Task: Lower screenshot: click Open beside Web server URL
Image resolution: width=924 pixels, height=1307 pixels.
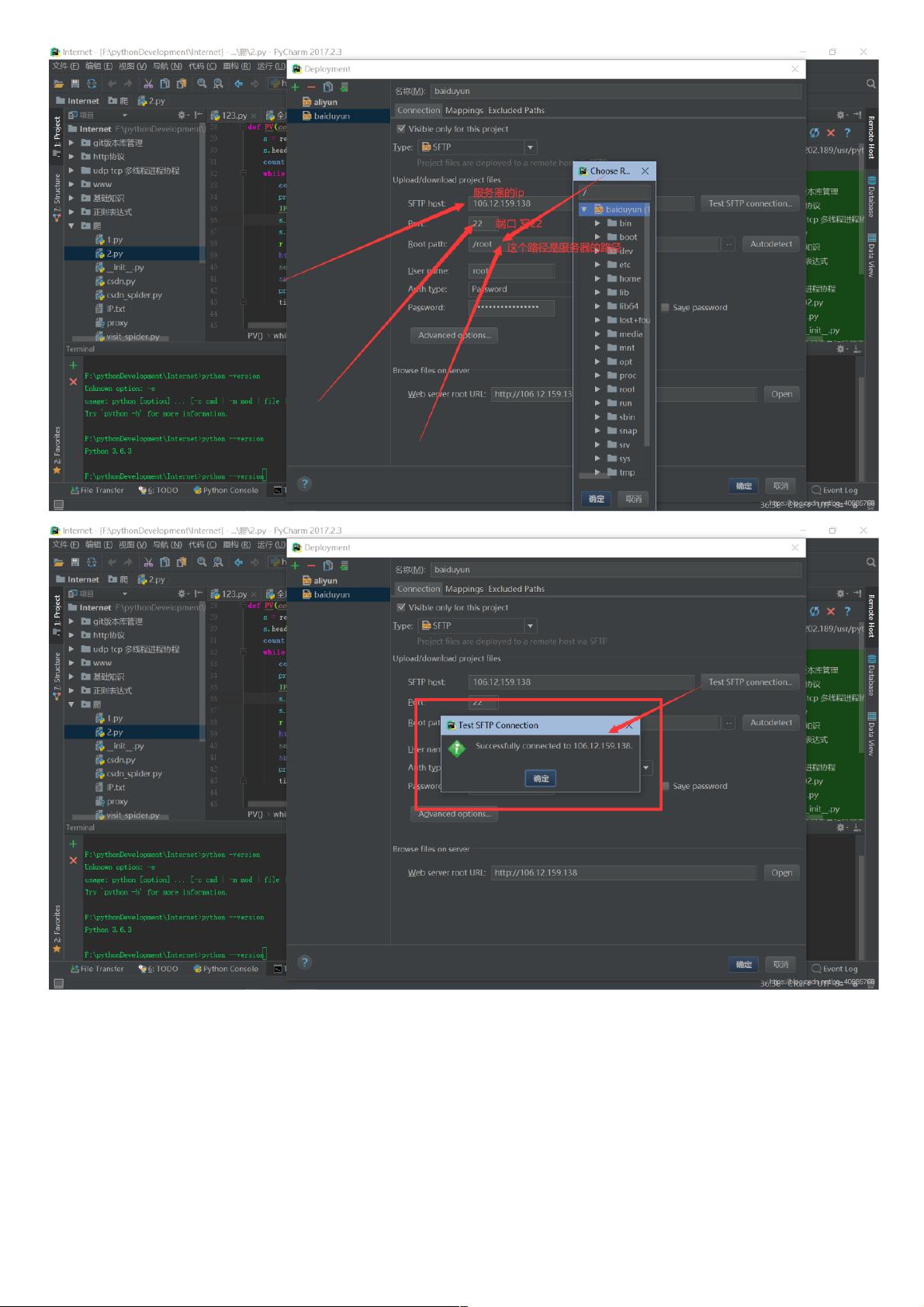Action: pyautogui.click(x=781, y=873)
